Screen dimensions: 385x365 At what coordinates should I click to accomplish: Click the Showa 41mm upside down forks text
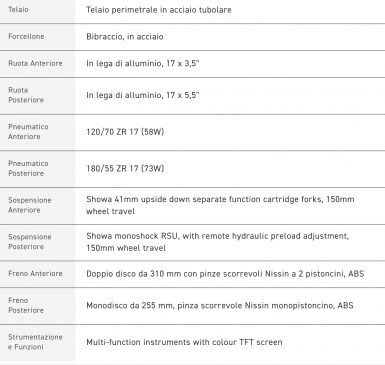[x=220, y=205]
